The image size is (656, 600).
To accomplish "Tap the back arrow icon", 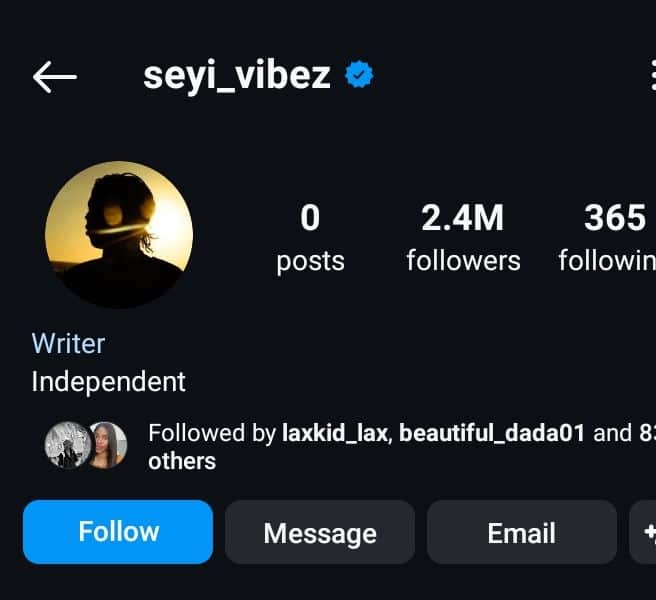I will click(54, 76).
